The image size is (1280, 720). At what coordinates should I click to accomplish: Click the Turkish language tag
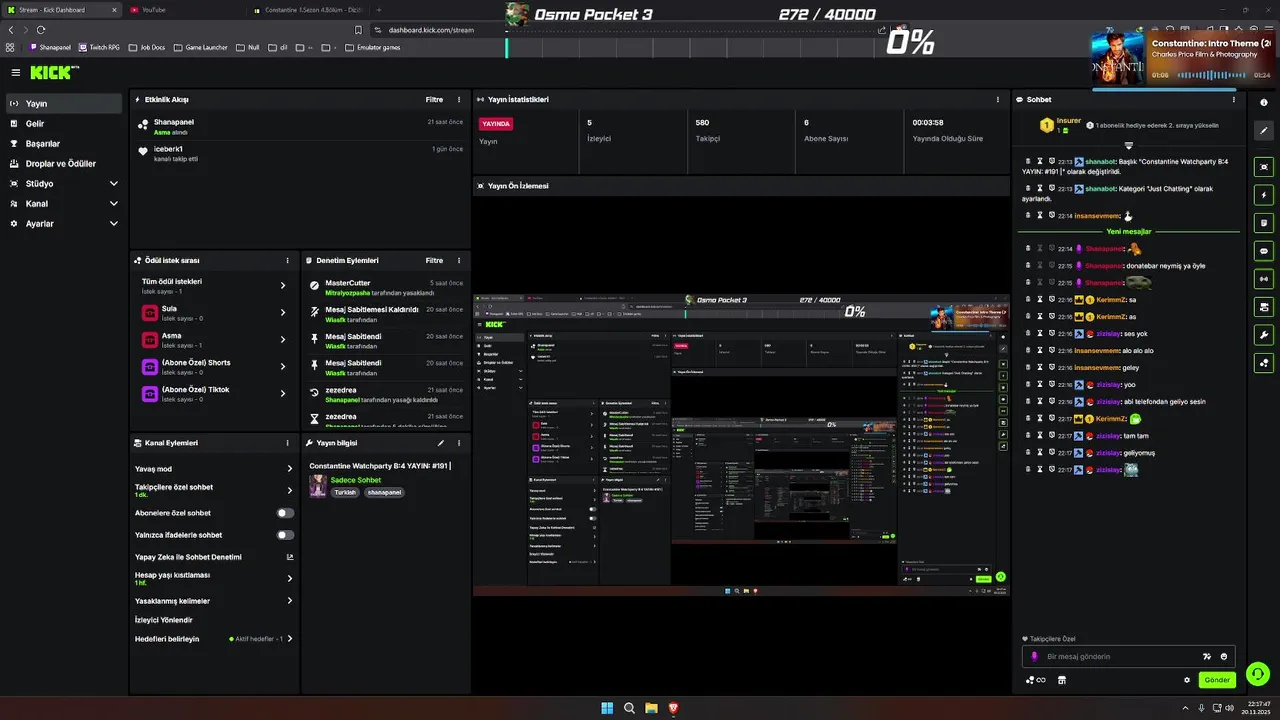345,493
